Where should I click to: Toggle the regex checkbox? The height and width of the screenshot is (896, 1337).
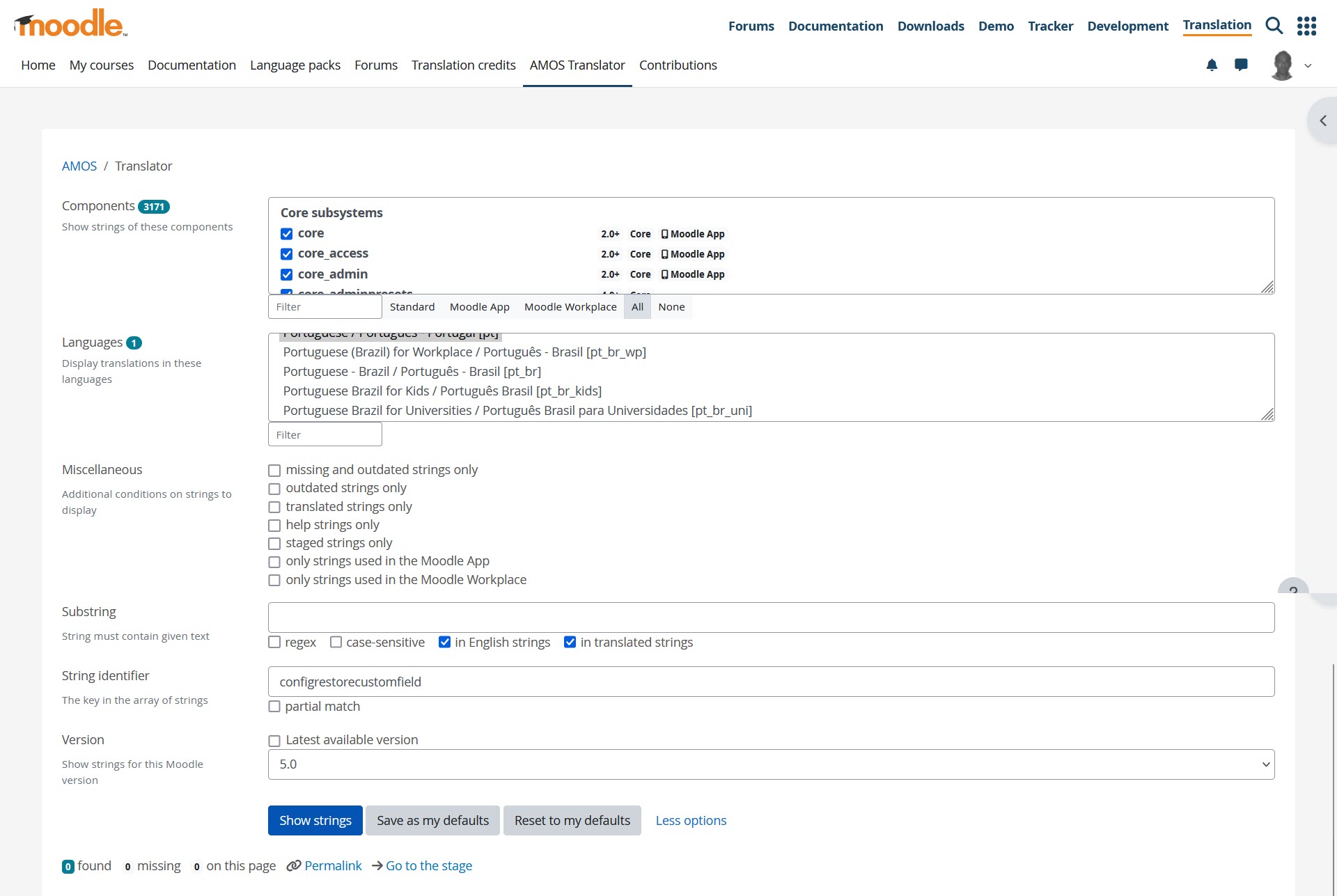coord(274,642)
